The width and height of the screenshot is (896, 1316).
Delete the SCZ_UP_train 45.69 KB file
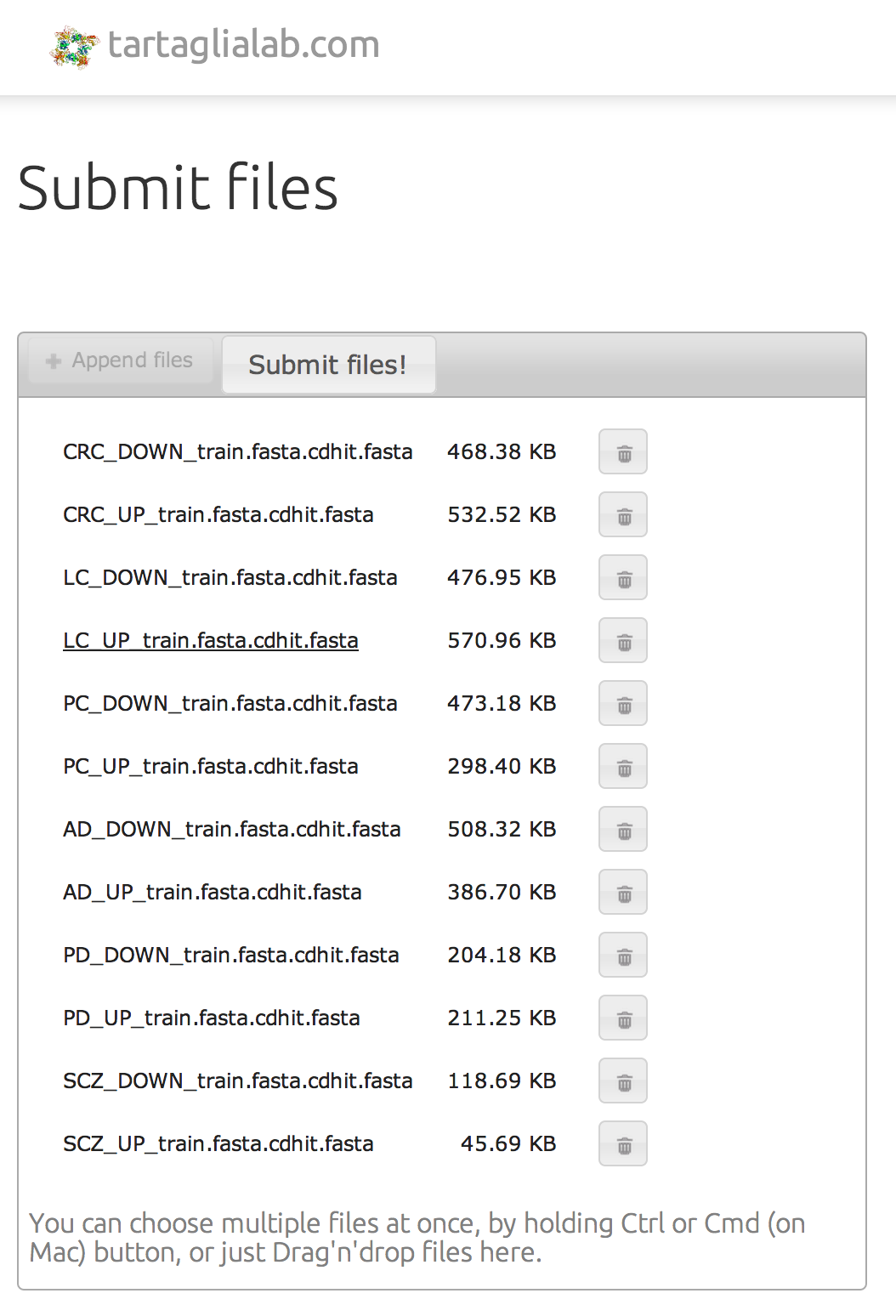click(x=622, y=1143)
